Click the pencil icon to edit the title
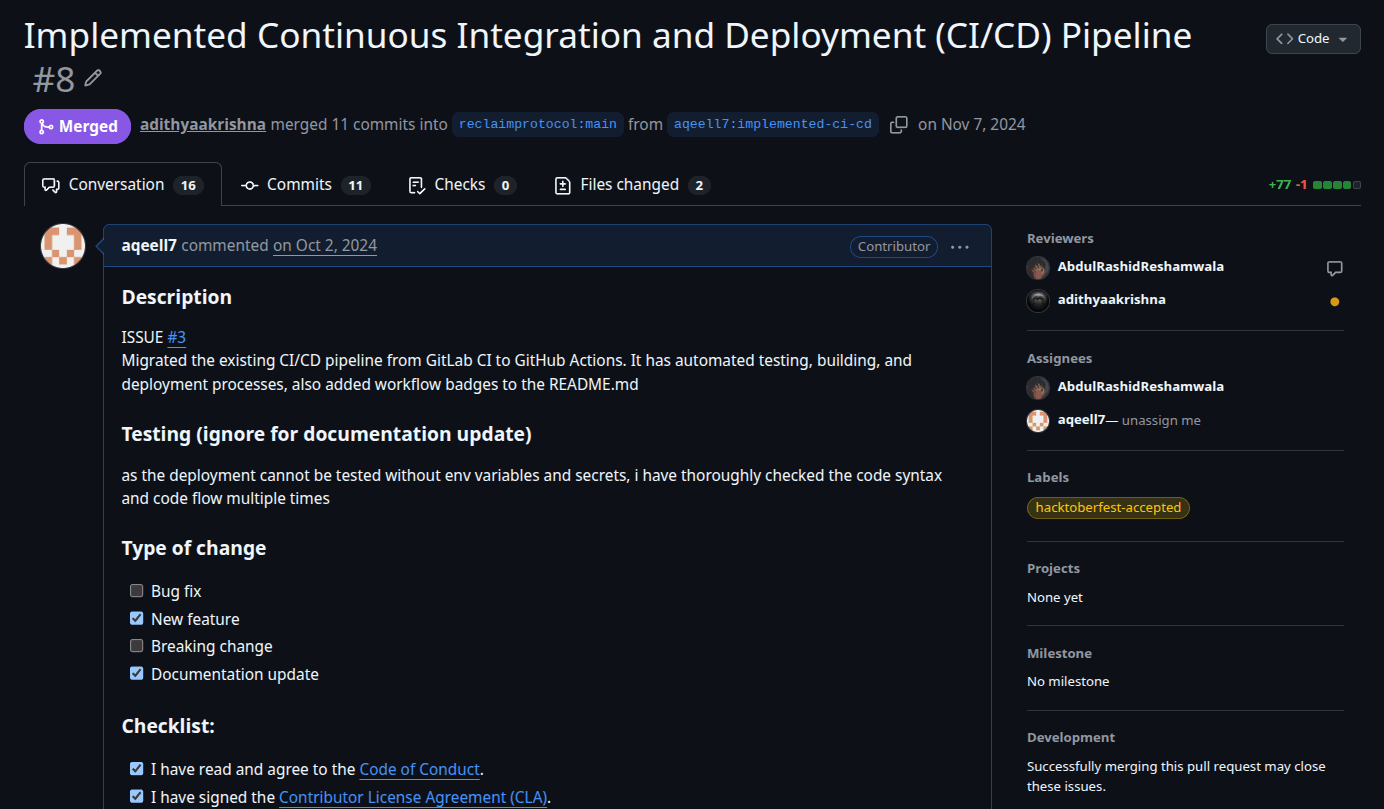Screen dimensions: 1384x809 [x=92, y=76]
